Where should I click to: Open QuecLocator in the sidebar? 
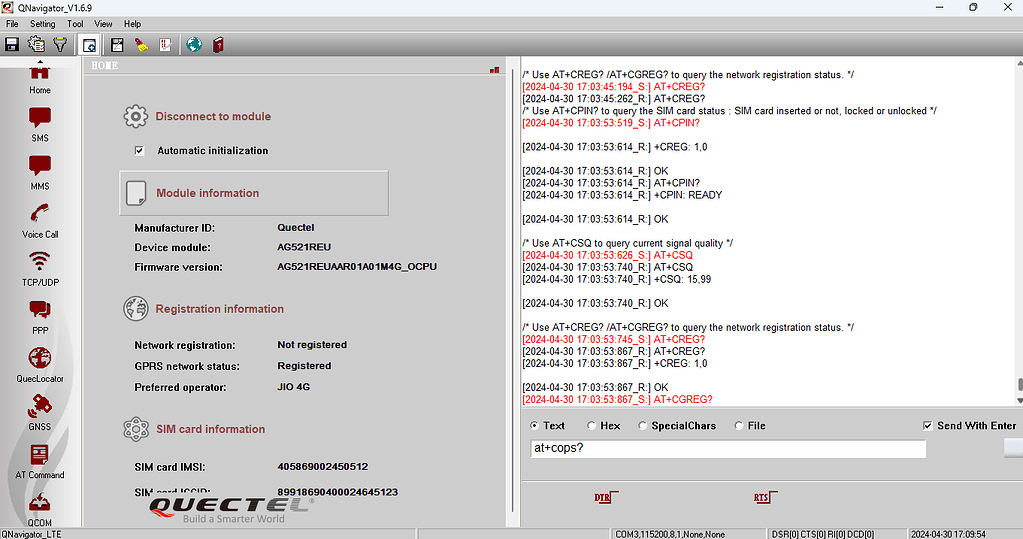coord(40,365)
